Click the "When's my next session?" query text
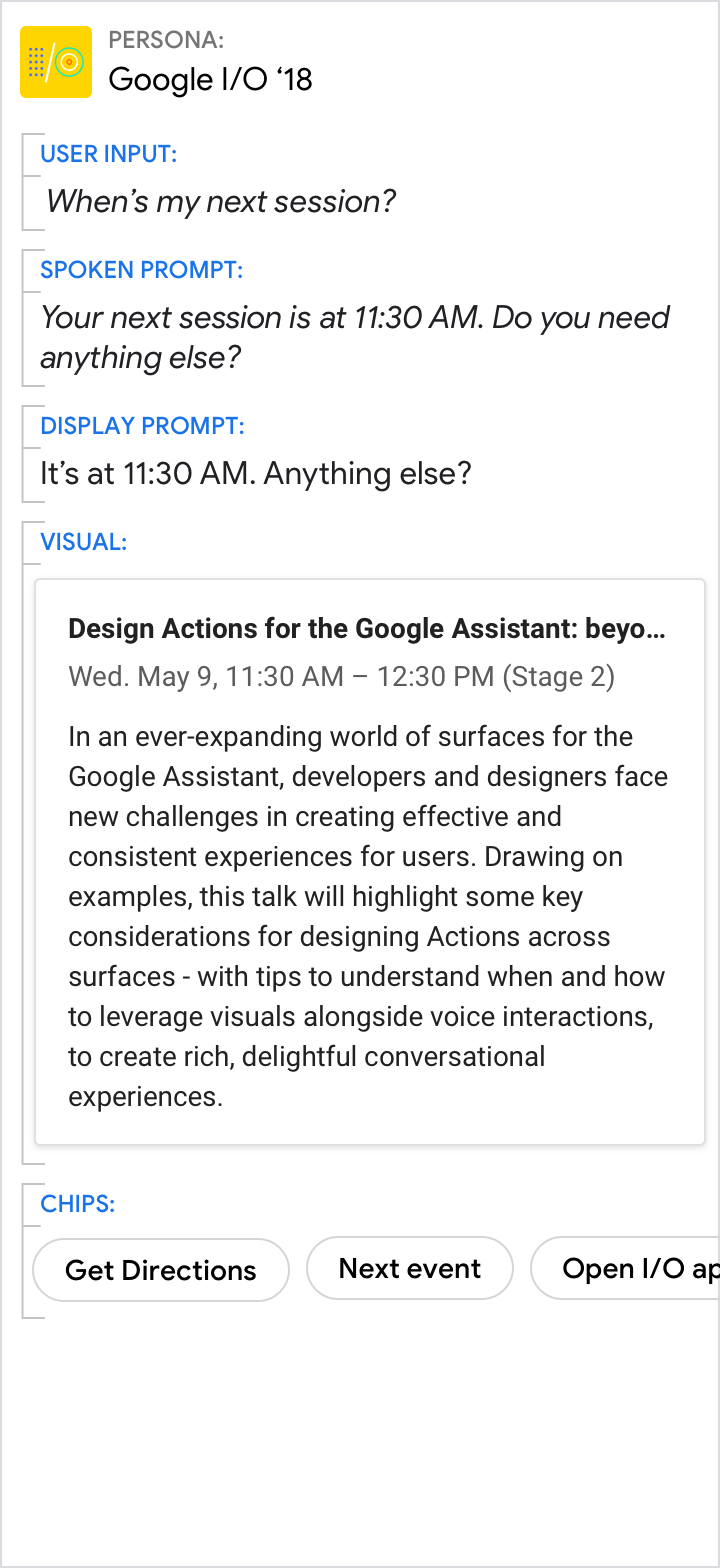 220,202
